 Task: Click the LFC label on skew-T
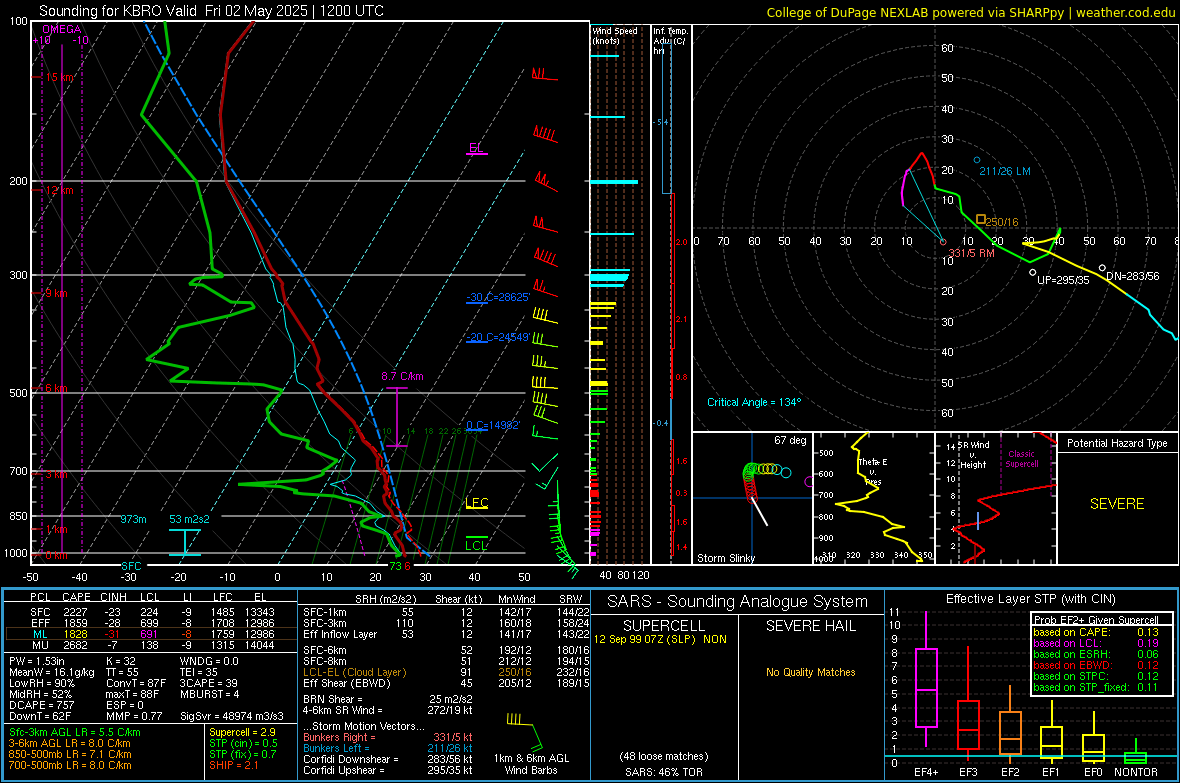click(x=476, y=503)
